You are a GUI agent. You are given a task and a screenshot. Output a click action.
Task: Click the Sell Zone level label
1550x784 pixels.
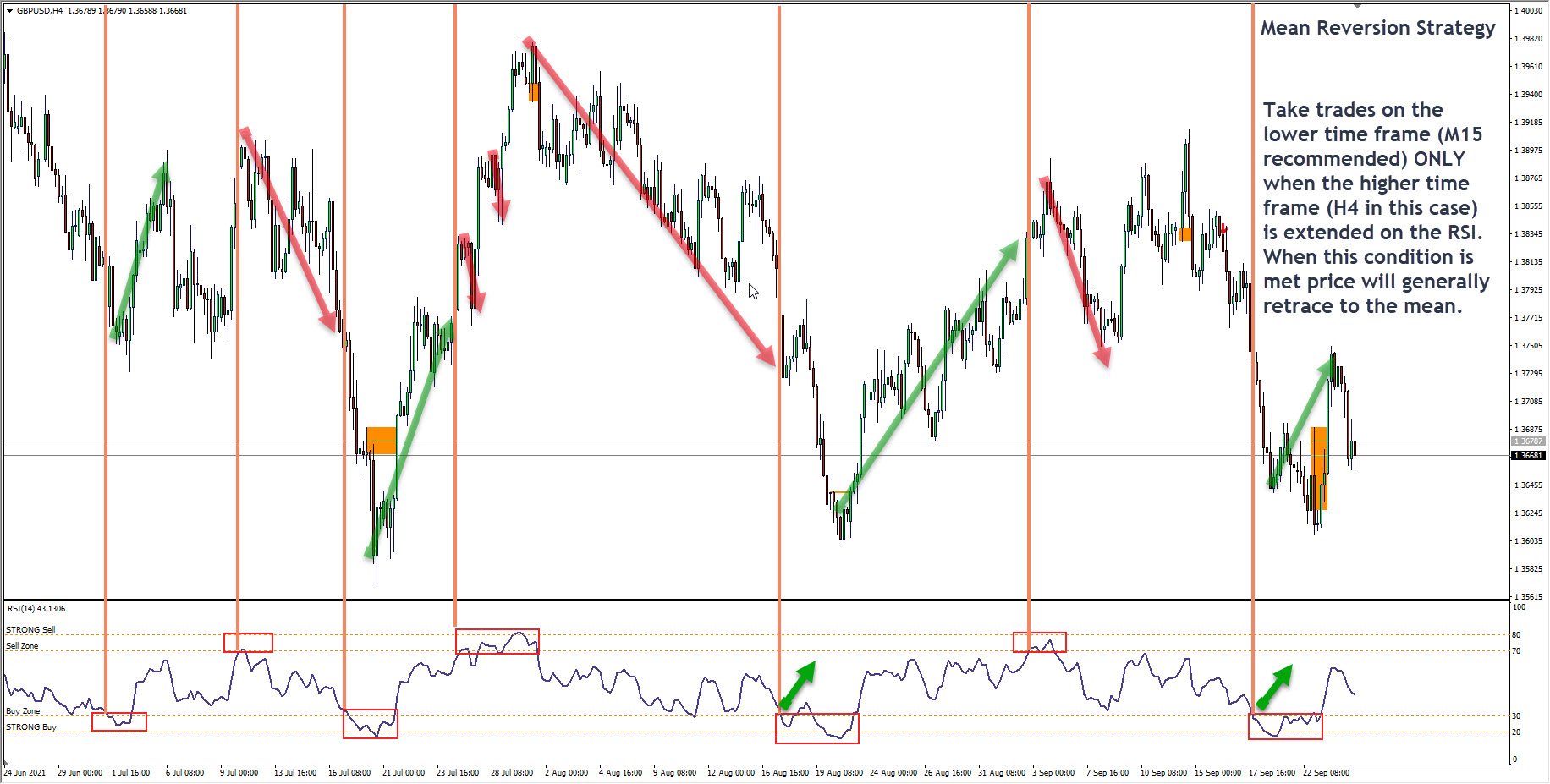coord(22,646)
